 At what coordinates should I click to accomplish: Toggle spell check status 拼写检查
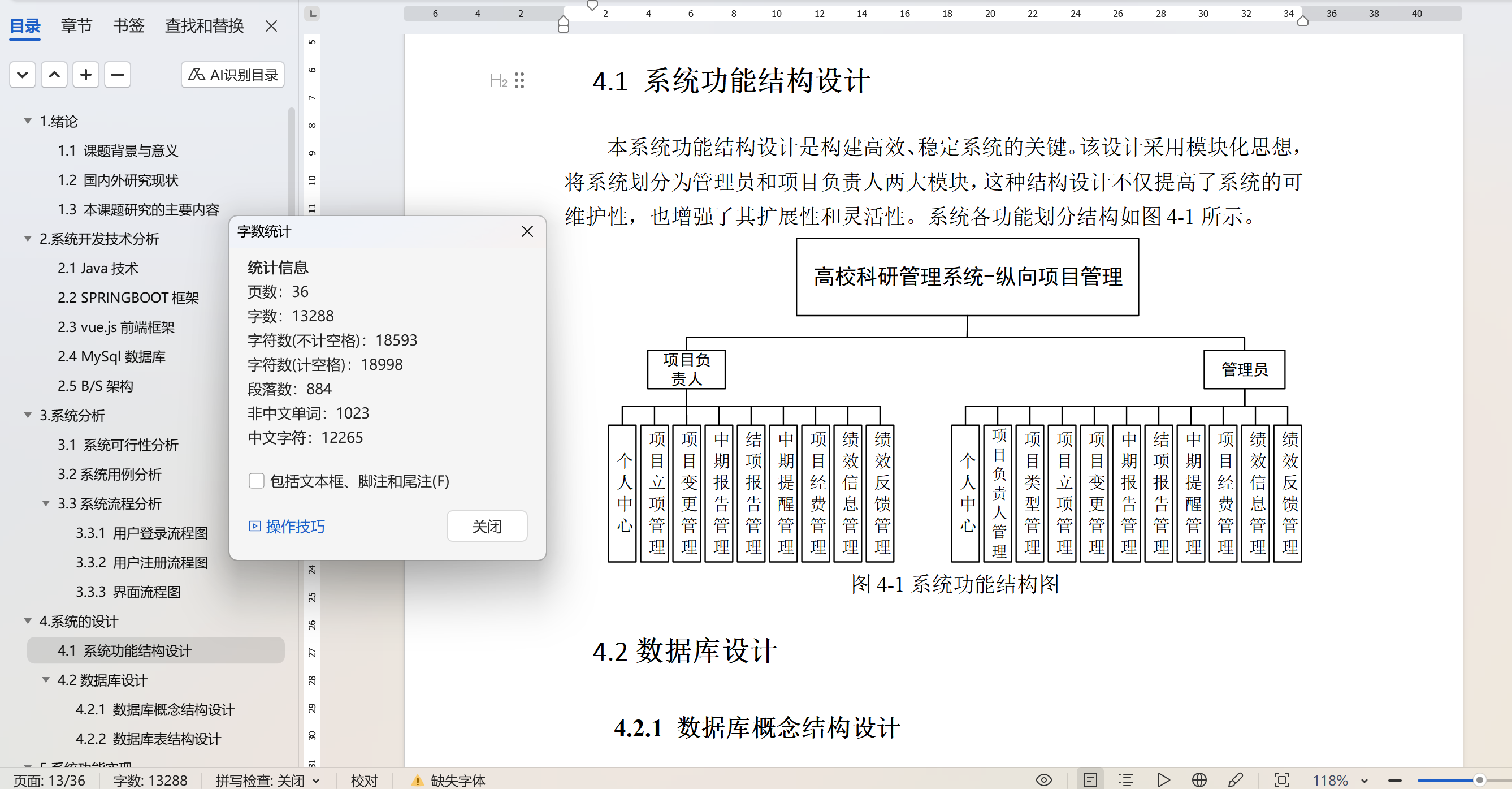pyautogui.click(x=267, y=780)
